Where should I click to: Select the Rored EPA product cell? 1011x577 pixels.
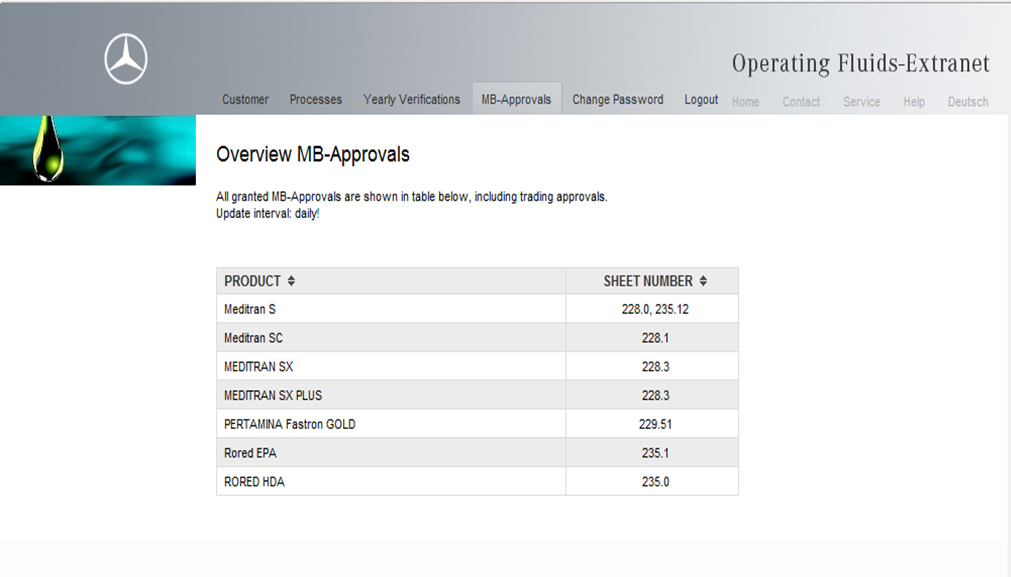pyautogui.click(x=391, y=453)
